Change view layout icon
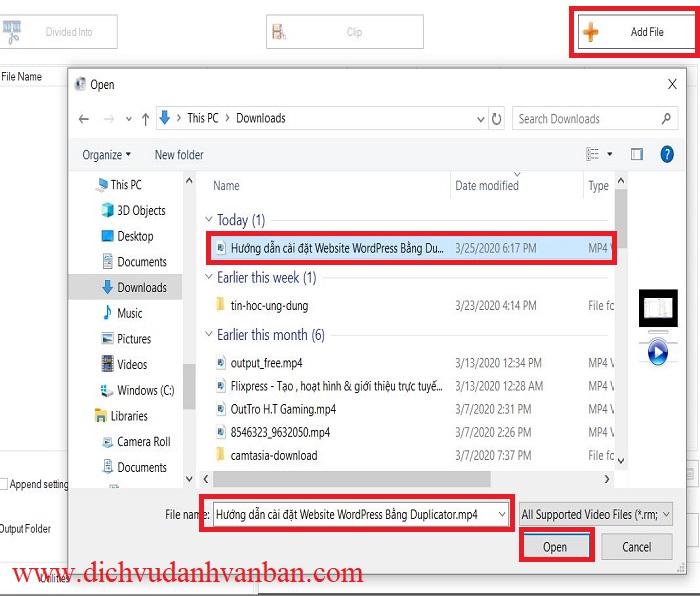 coord(592,154)
